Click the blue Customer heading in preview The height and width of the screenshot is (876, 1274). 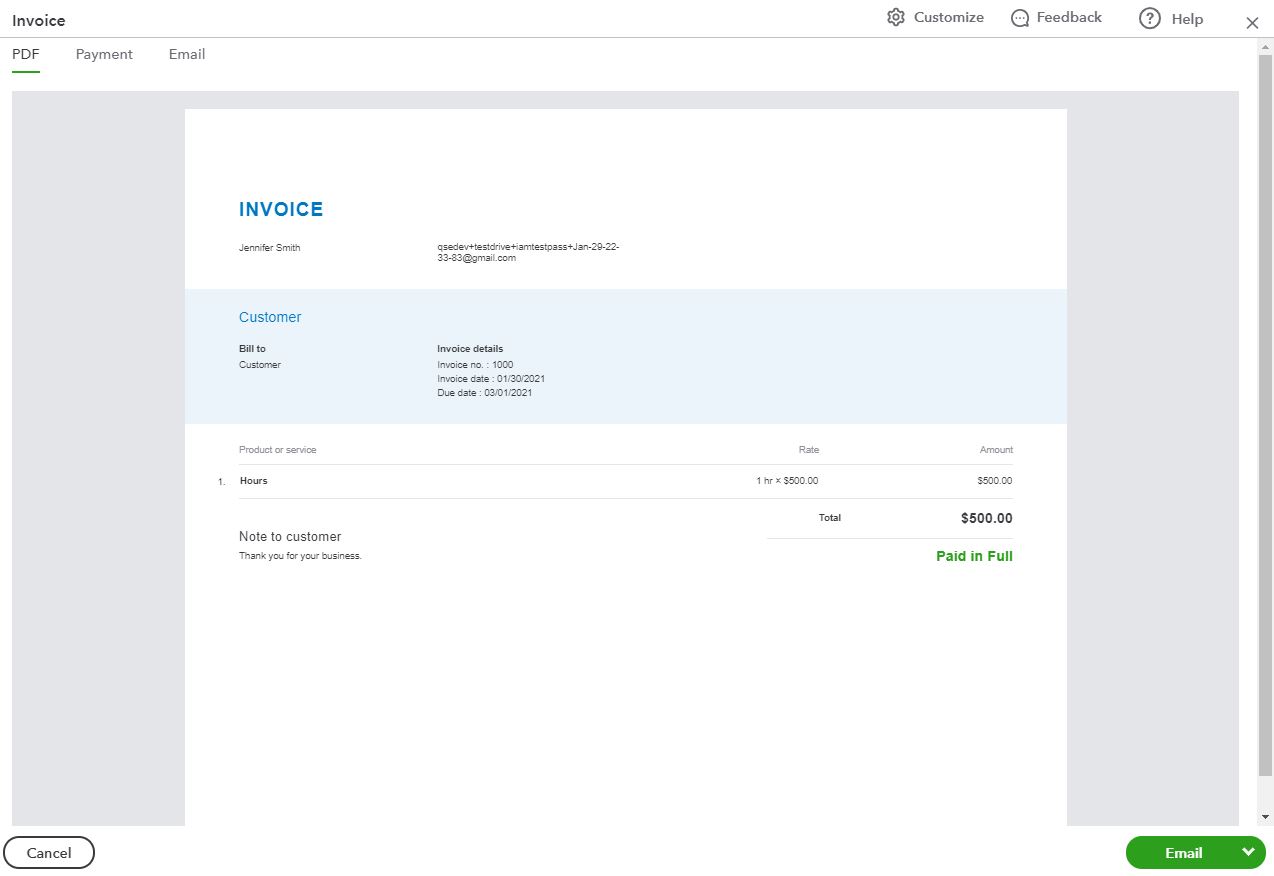(x=270, y=317)
